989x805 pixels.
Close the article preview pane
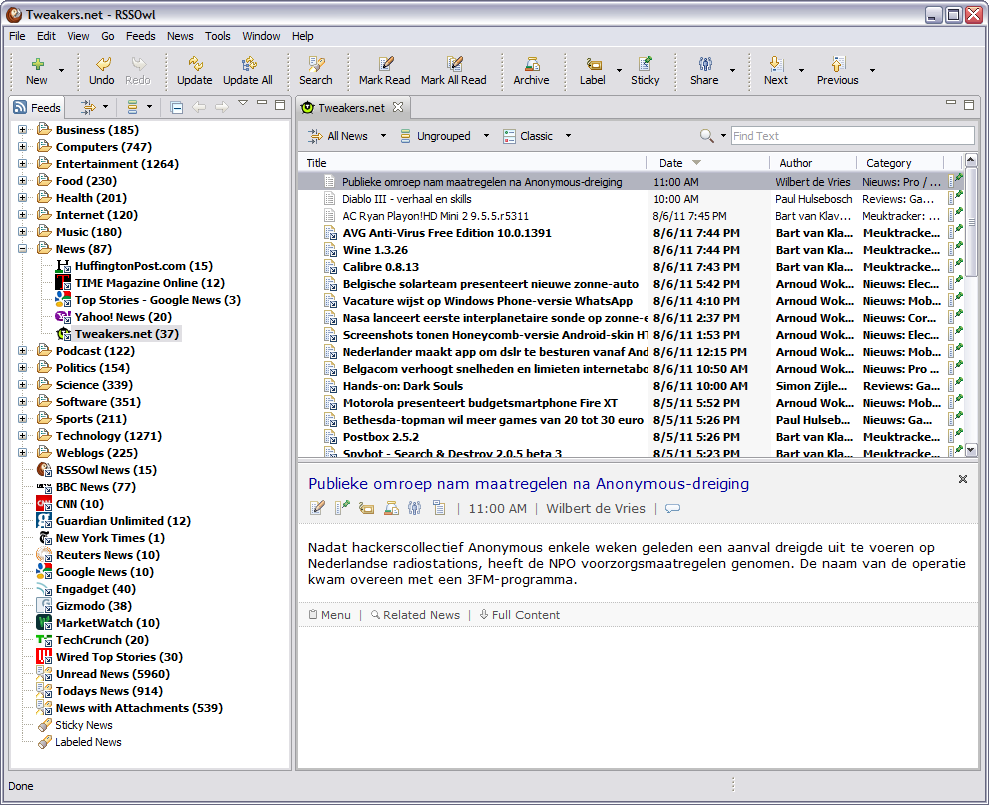(x=963, y=479)
